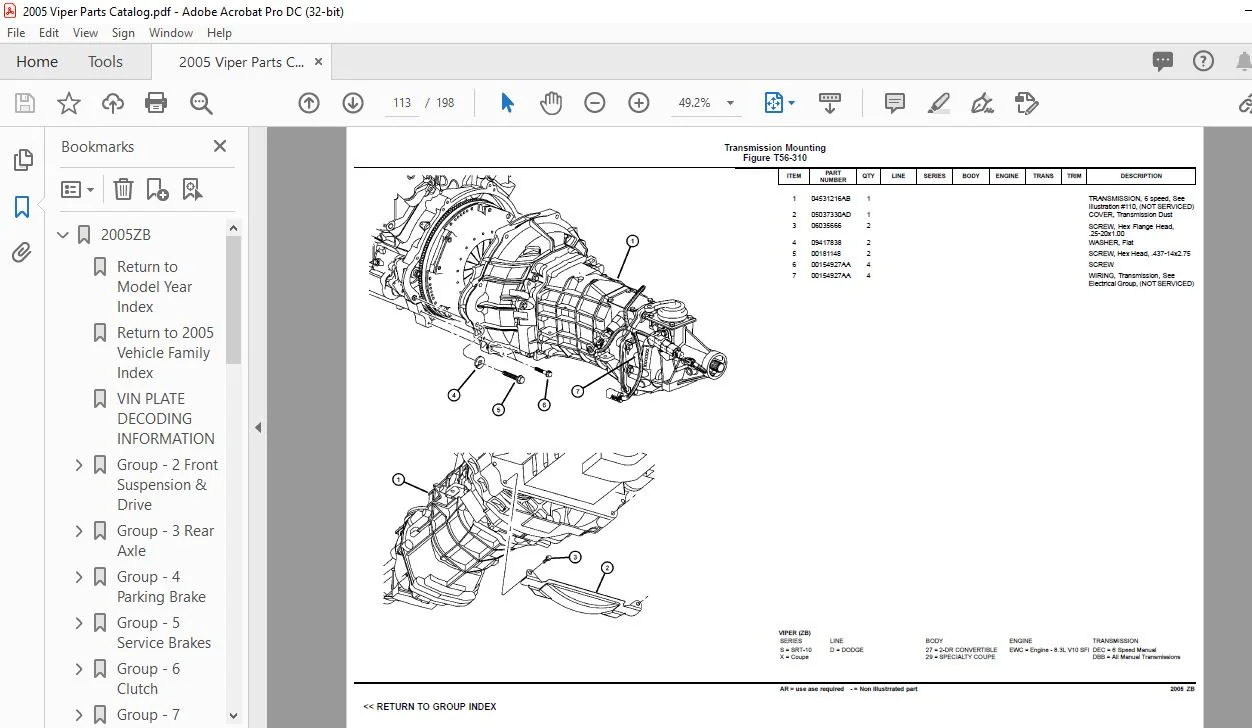Image resolution: width=1252 pixels, height=728 pixels.
Task: Open the Window menu
Action: coord(171,33)
